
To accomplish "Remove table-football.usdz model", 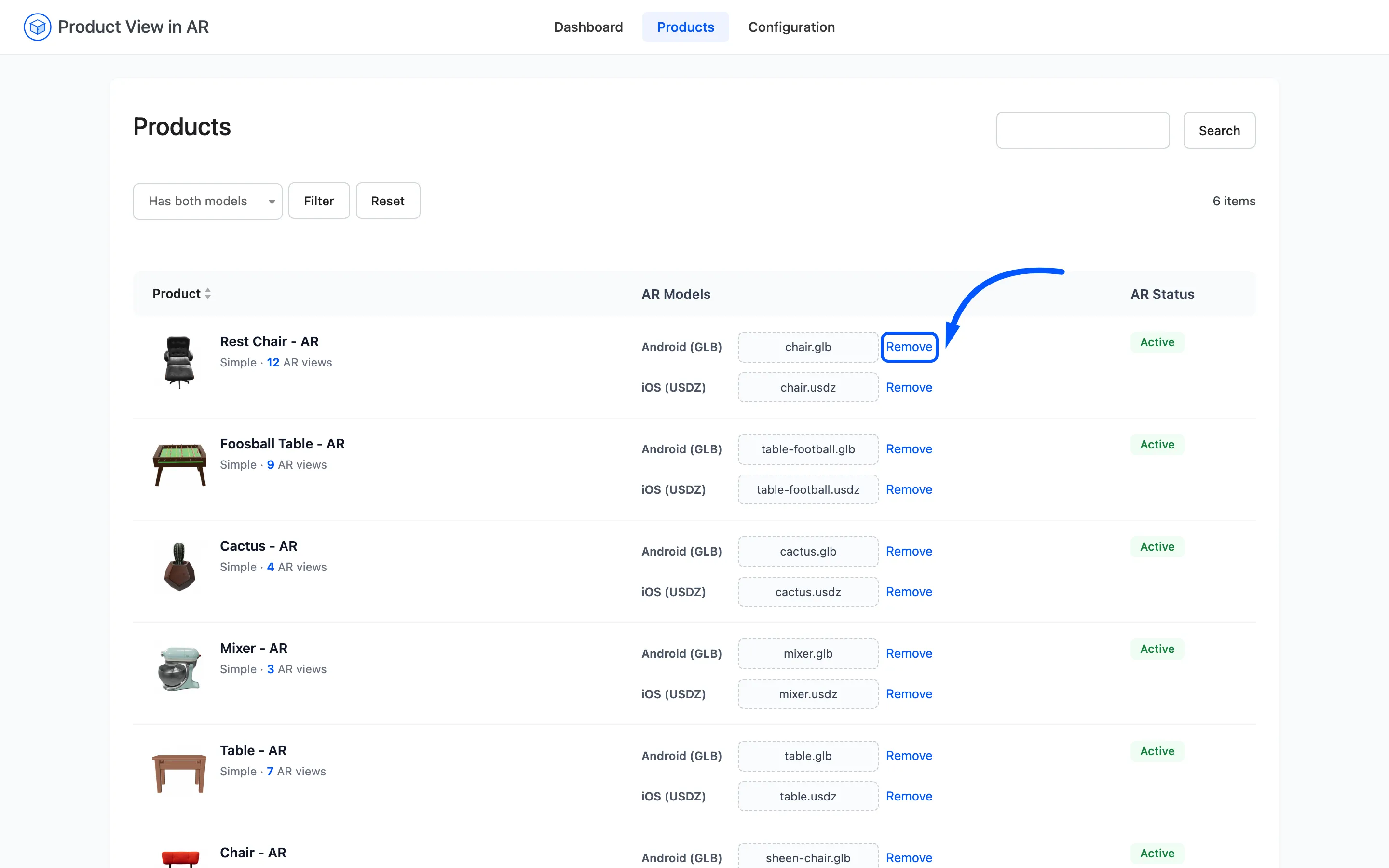I will pos(909,489).
